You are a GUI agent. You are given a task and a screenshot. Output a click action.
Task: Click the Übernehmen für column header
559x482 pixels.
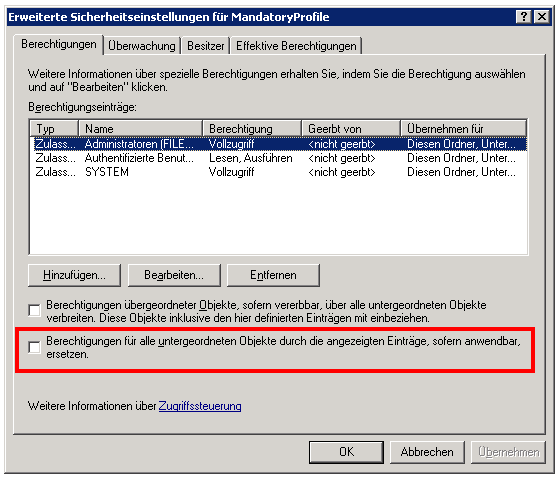pos(463,128)
